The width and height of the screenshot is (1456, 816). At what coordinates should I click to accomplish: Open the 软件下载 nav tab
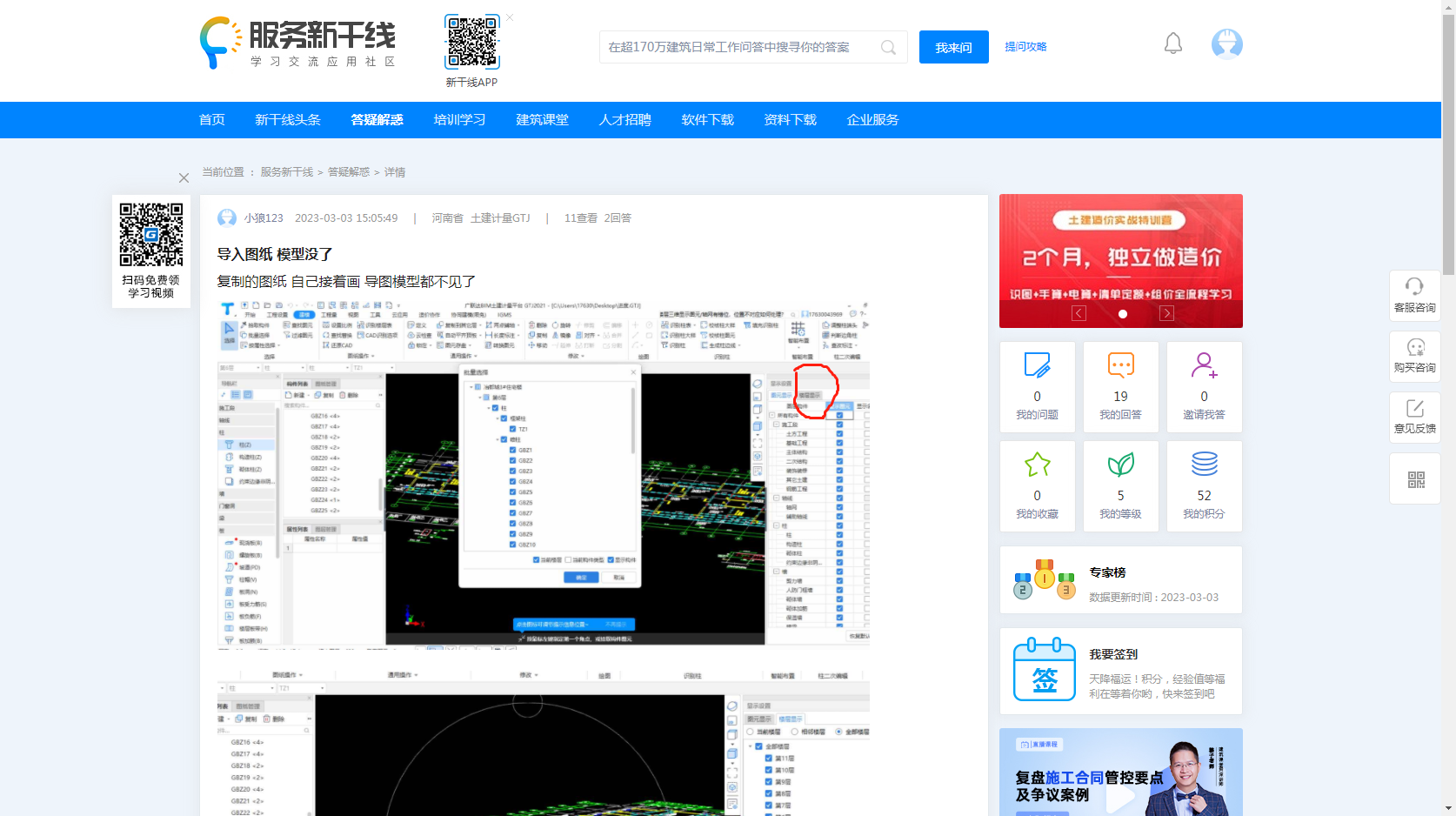click(707, 120)
